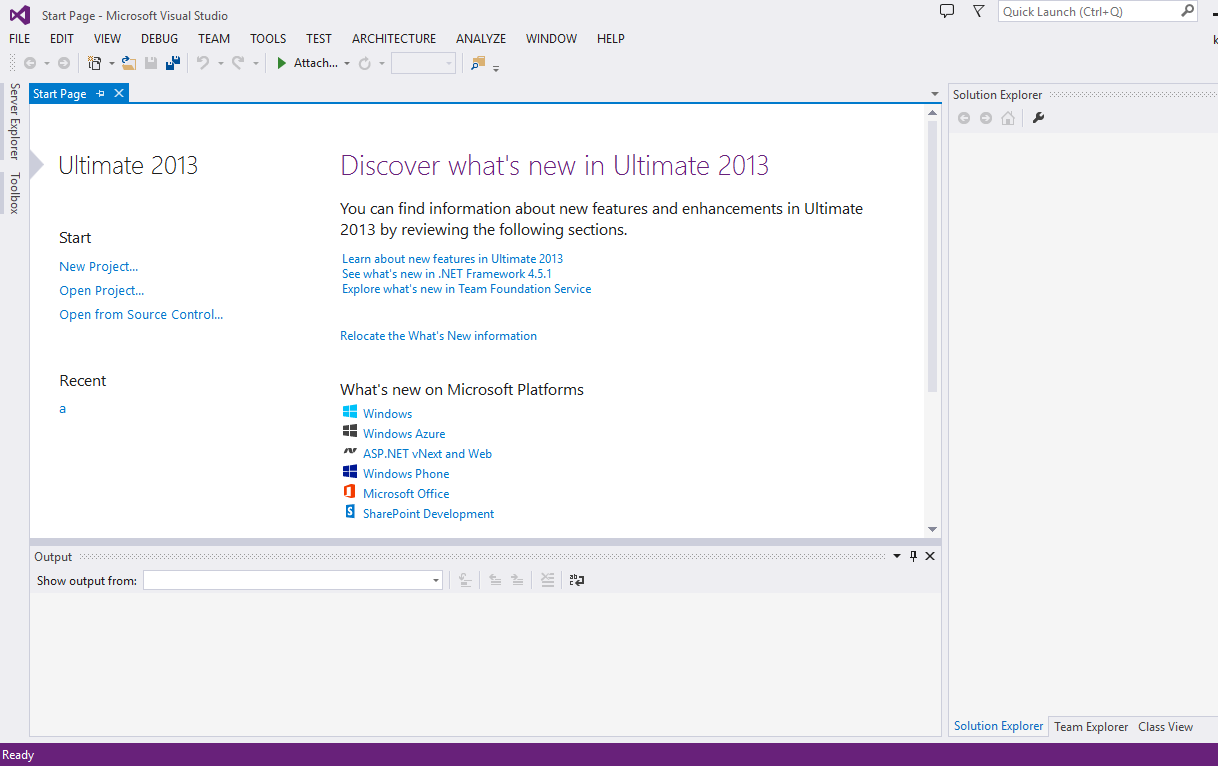Click the Navigate Backward arrow in toolbar

30,63
